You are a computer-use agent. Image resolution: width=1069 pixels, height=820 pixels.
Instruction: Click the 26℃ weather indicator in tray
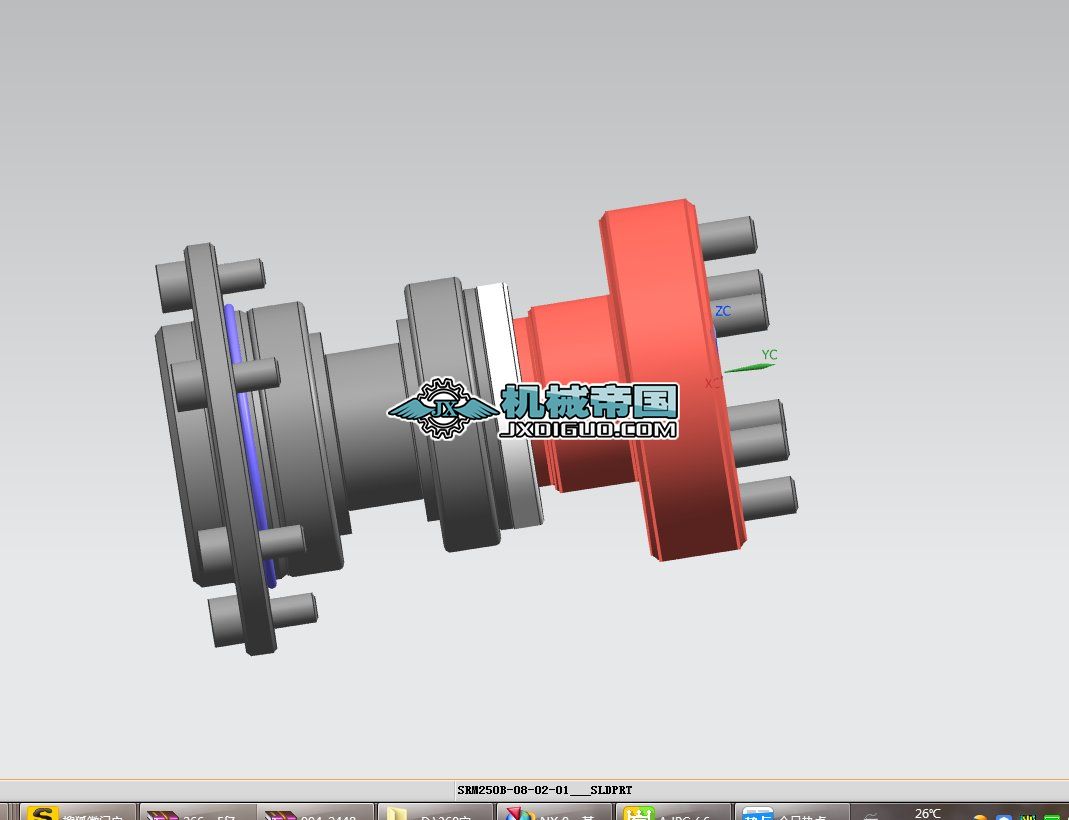927,813
